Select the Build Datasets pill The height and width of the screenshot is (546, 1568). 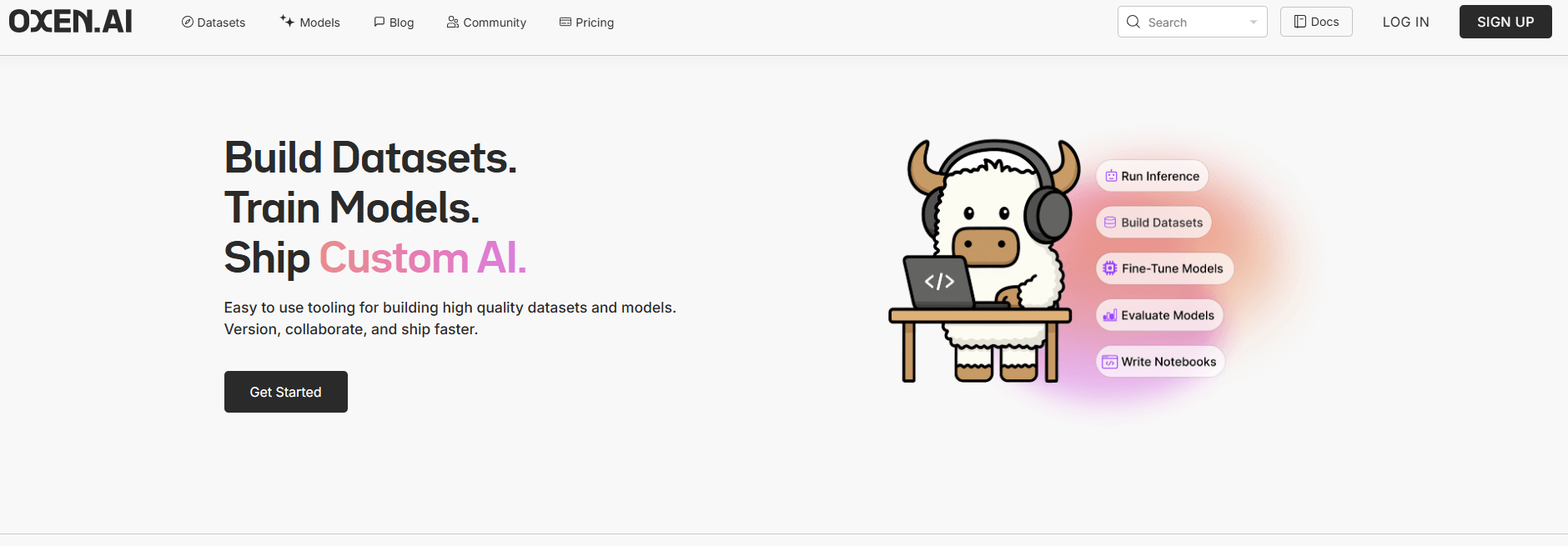coord(1153,223)
